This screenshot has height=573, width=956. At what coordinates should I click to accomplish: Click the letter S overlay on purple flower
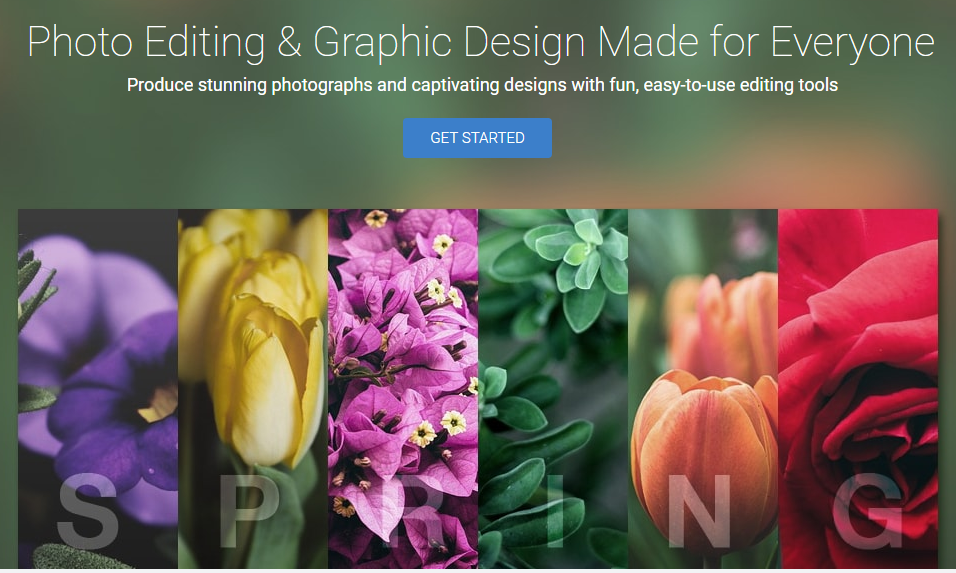click(87, 511)
